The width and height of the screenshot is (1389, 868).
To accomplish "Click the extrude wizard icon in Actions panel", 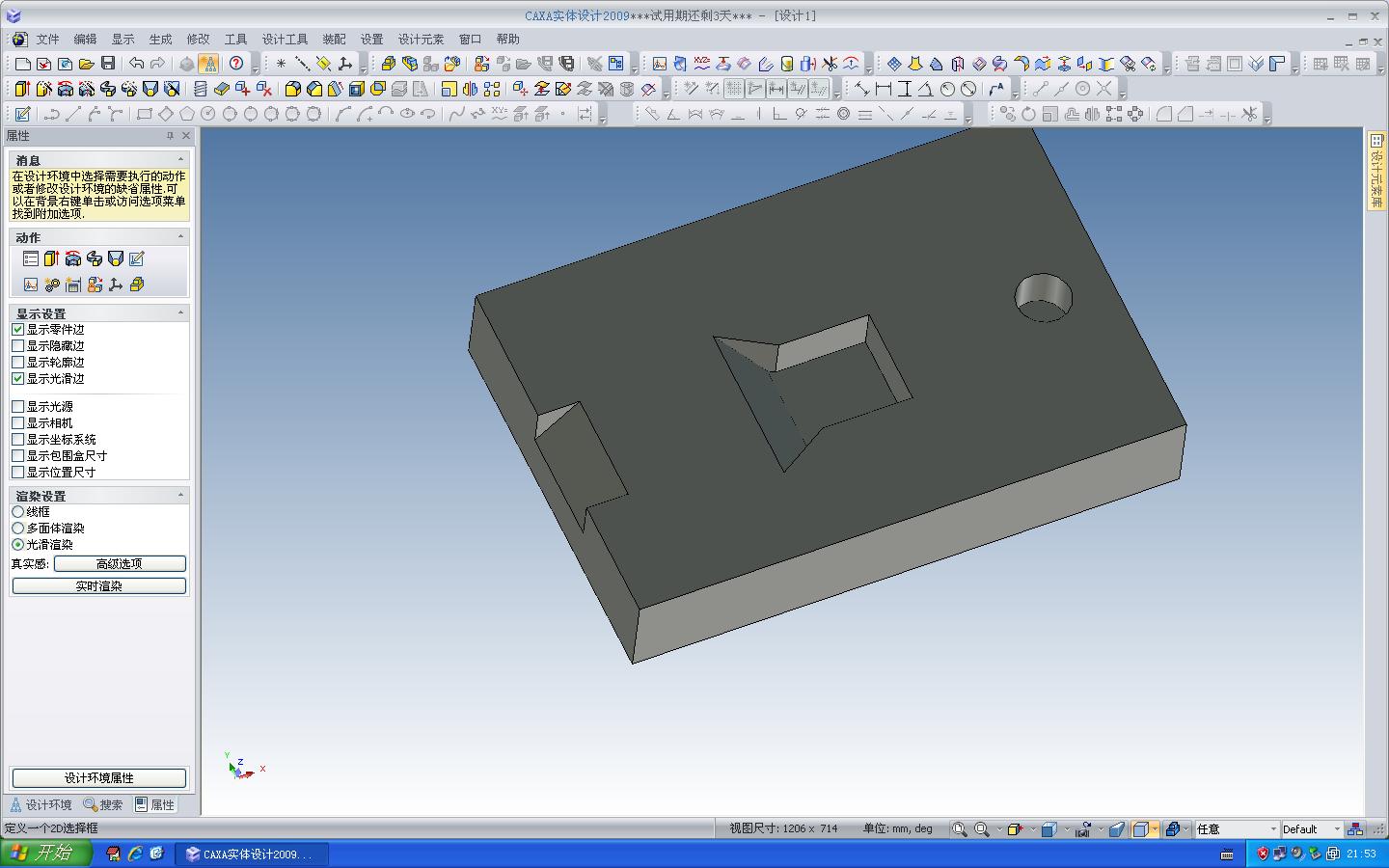I will click(52, 258).
